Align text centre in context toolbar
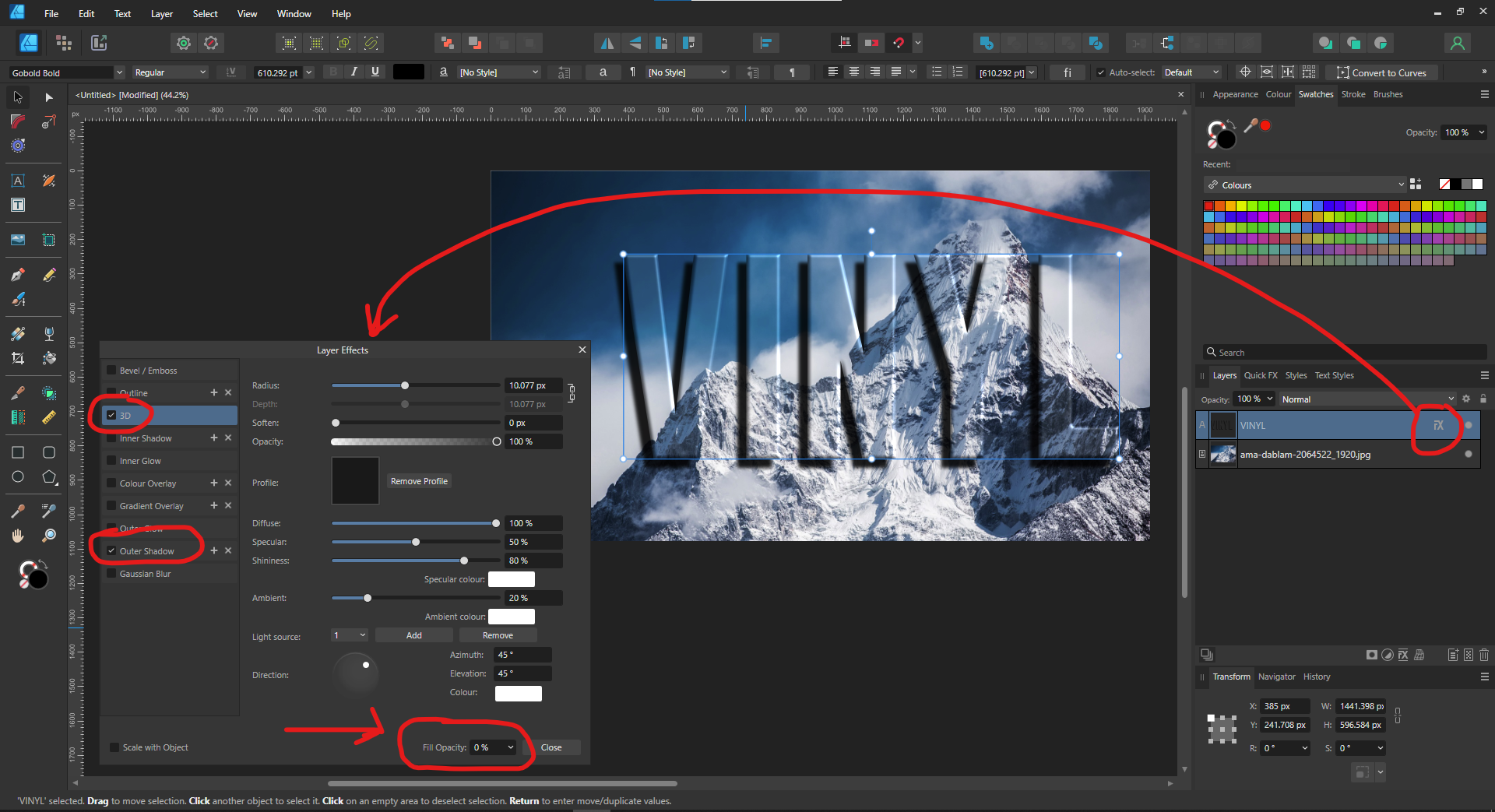Viewport: 1495px width, 812px height. point(854,72)
